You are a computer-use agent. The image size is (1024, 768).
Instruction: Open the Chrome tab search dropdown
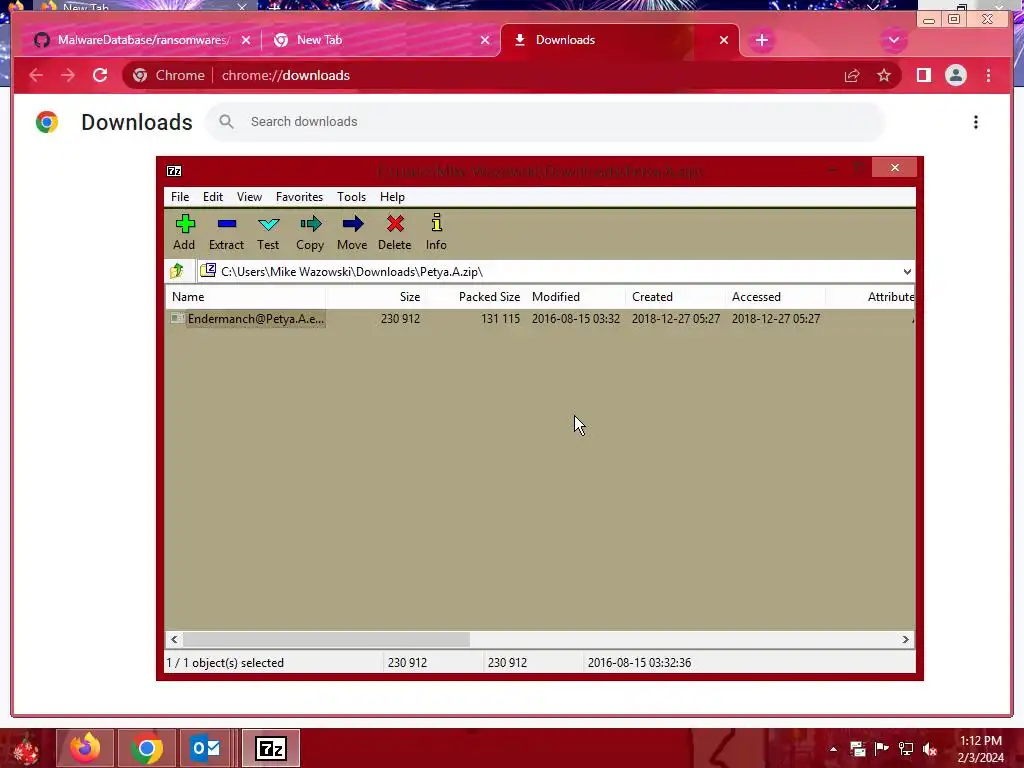click(x=893, y=40)
